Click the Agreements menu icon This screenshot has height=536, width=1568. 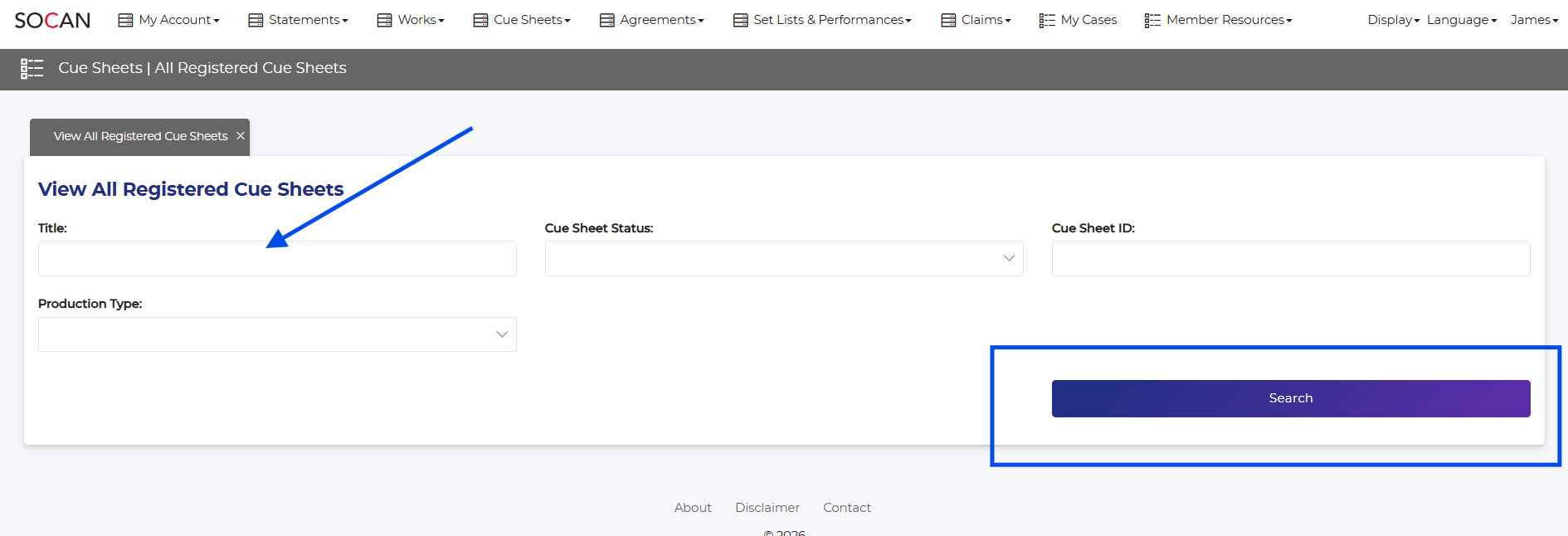pyautogui.click(x=606, y=20)
